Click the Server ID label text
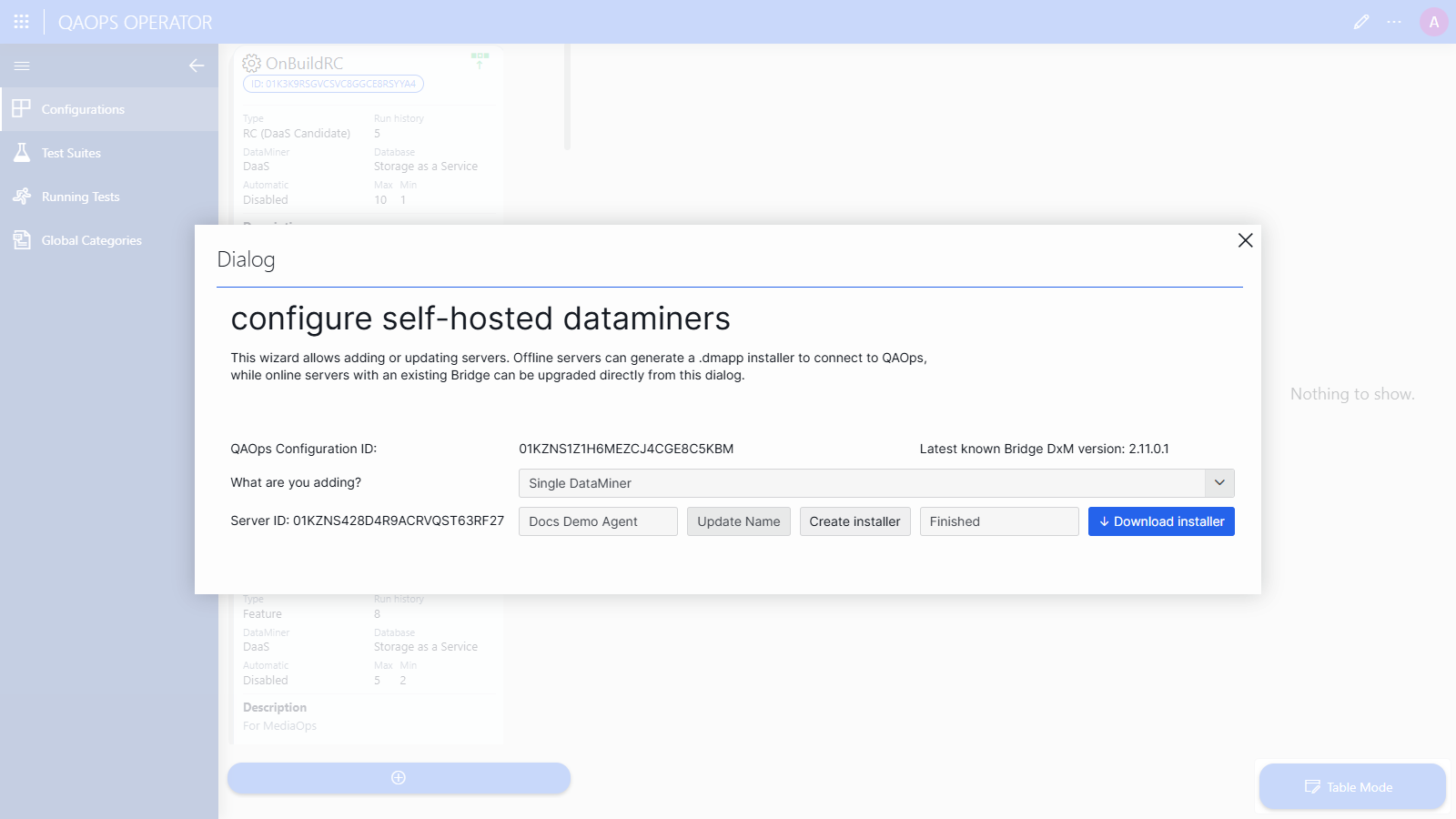 (x=368, y=521)
